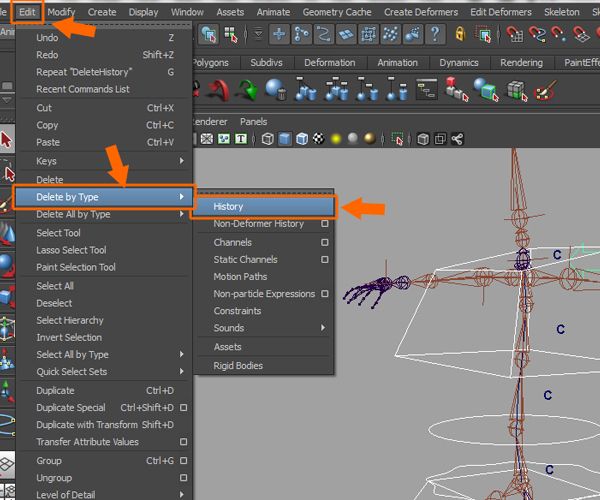Open the Skeleton menu

562,12
